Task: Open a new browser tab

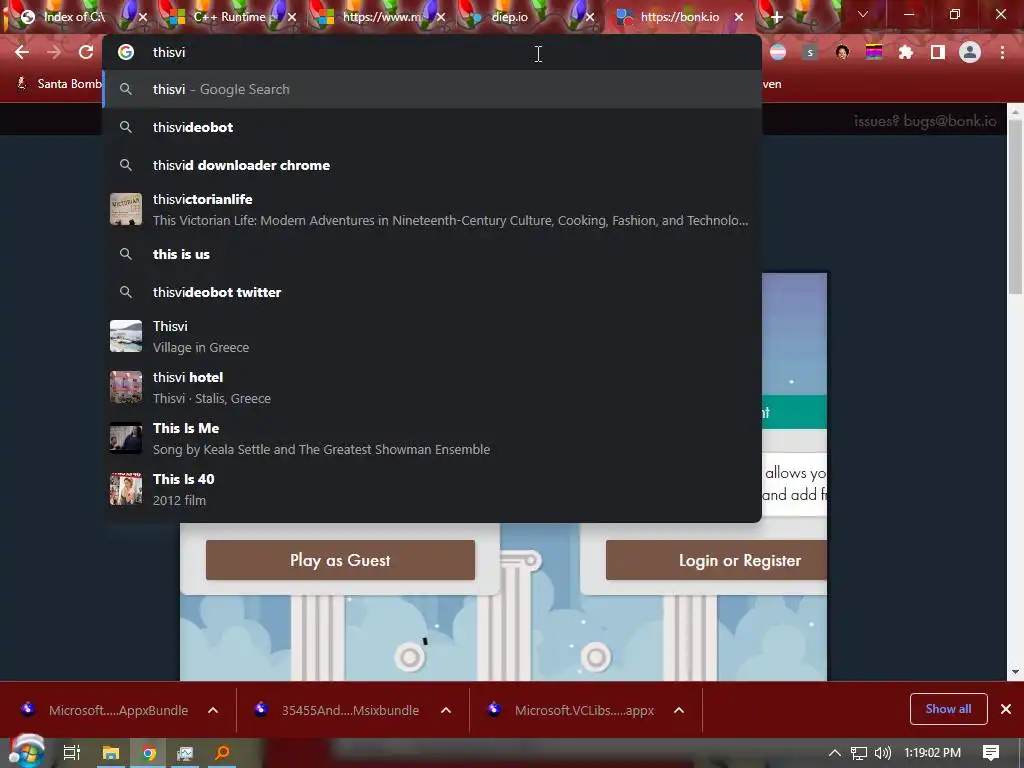Action: 776,17
